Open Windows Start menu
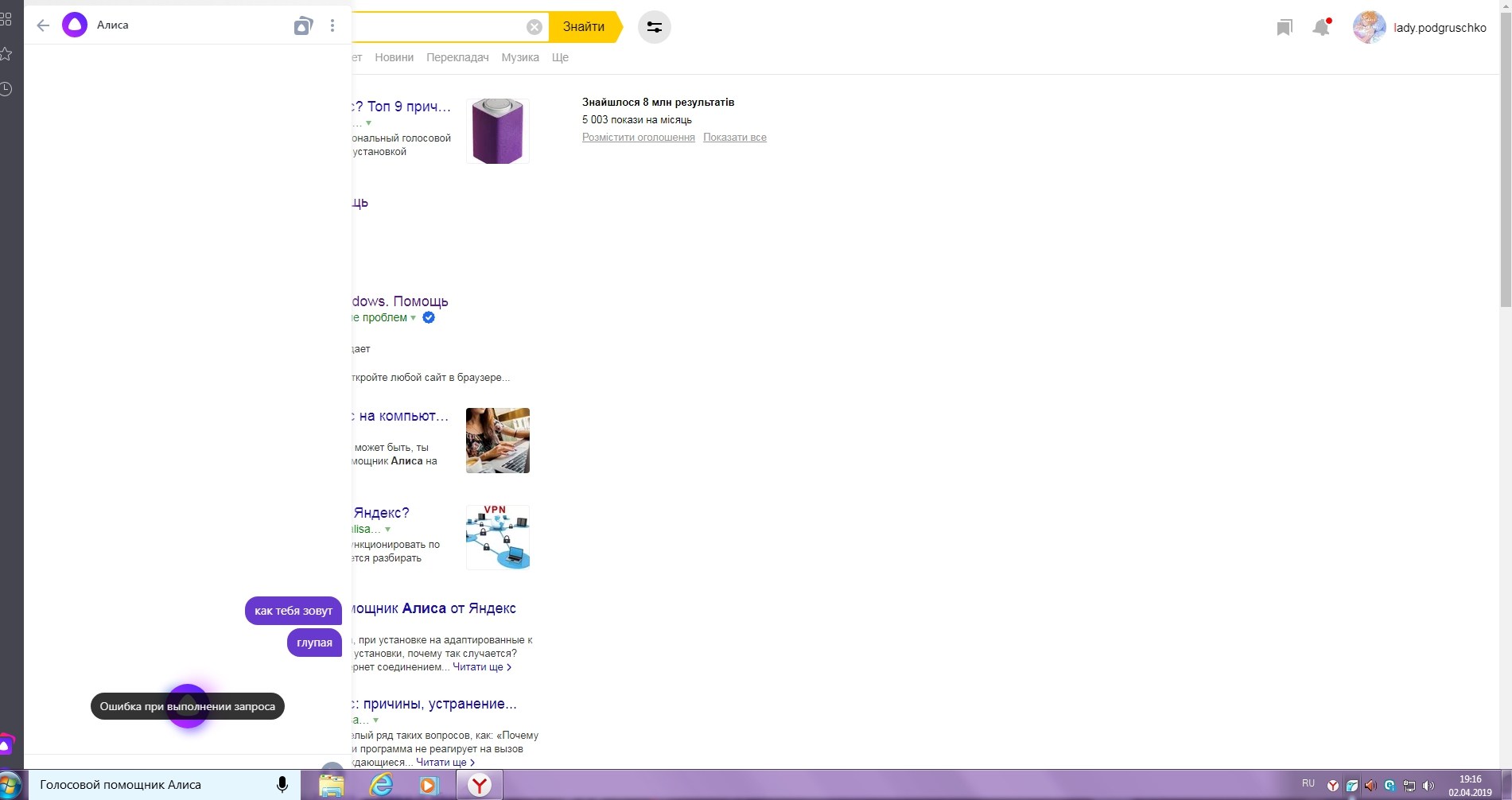The image size is (1512, 800). point(10,786)
